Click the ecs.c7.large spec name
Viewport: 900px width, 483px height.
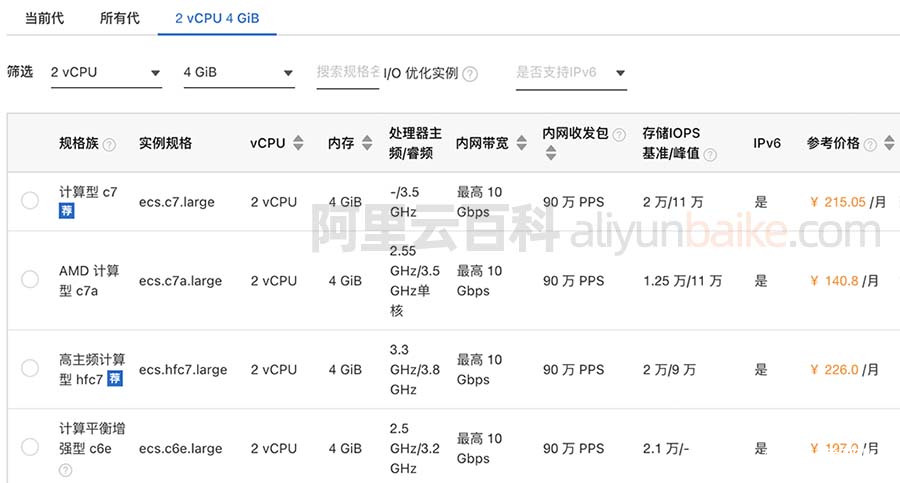177,202
